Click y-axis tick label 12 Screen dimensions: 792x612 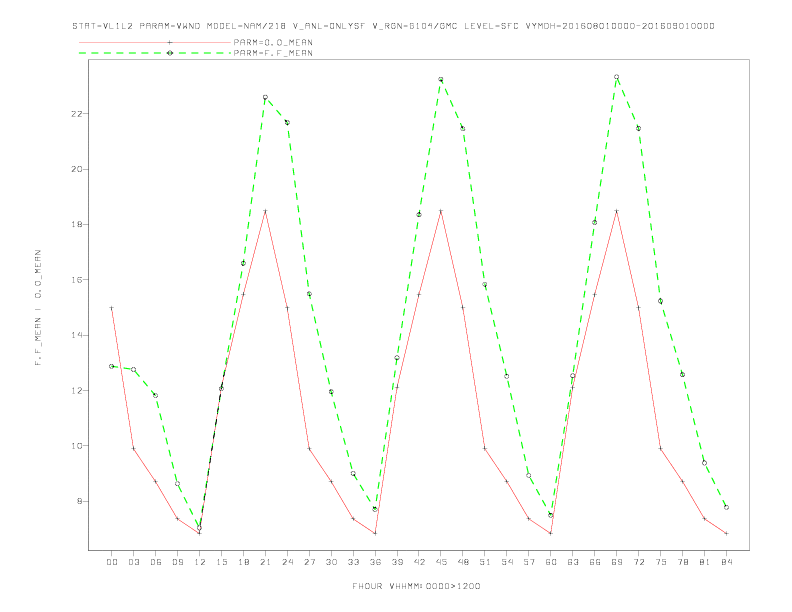click(x=76, y=390)
